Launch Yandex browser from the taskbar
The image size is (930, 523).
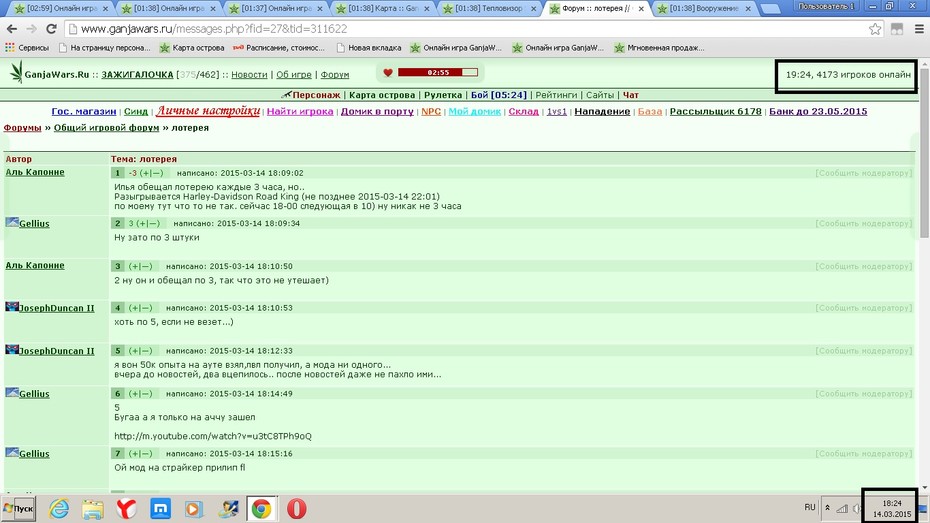pos(126,509)
